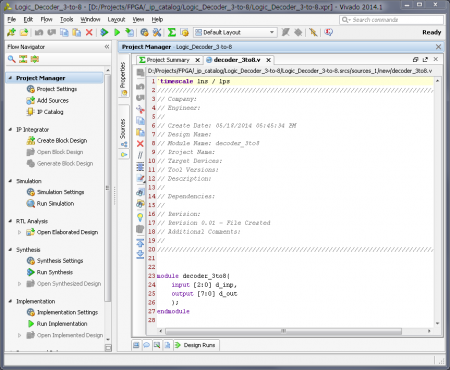450x370 pixels.
Task: Click the Flow Navigator scrollbar up arrow
Action: tap(108, 70)
